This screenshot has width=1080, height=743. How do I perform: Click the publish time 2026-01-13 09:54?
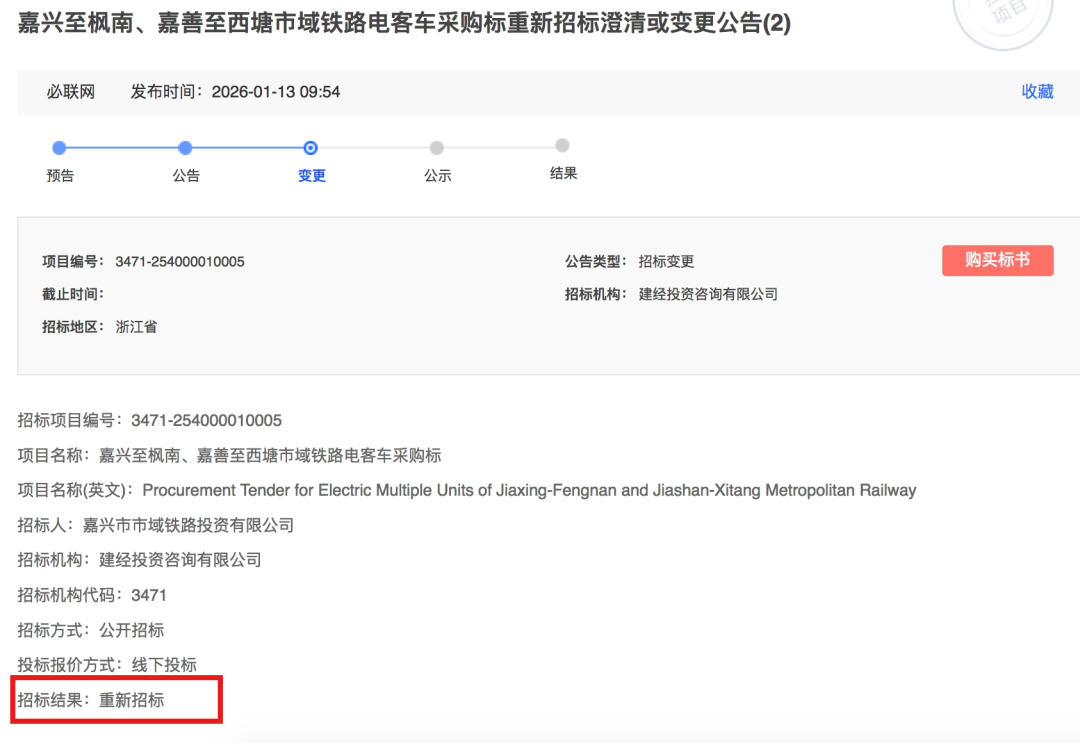click(276, 92)
